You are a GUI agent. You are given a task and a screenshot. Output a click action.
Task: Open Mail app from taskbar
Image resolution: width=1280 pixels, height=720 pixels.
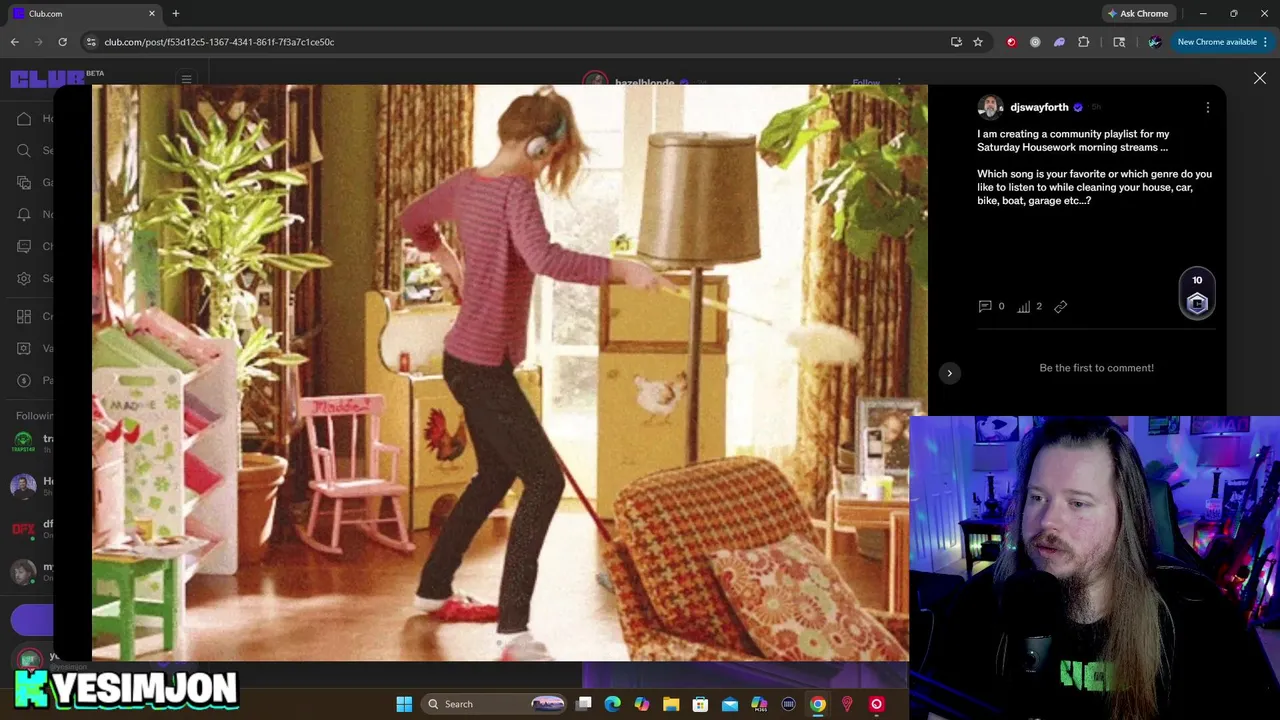click(730, 704)
